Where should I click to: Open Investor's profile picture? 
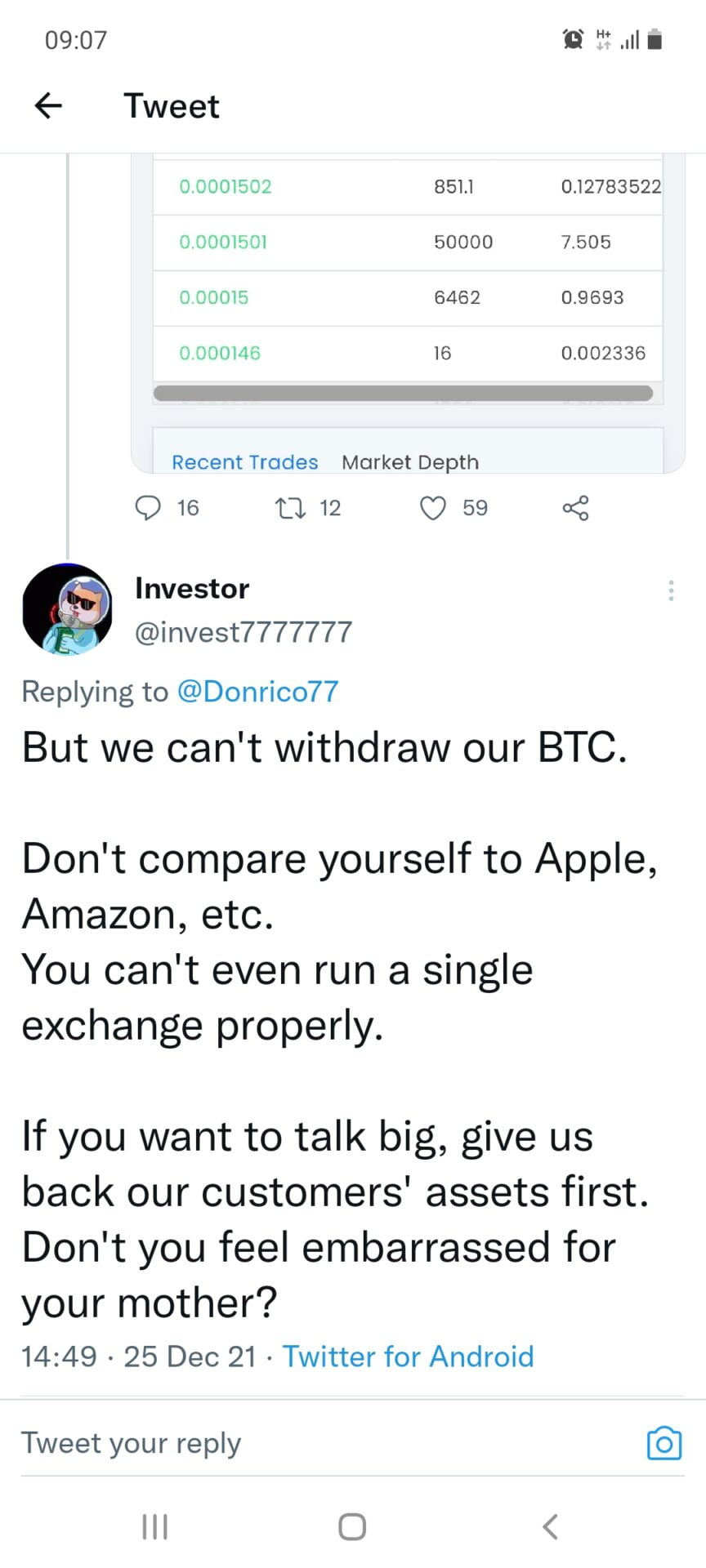(67, 609)
